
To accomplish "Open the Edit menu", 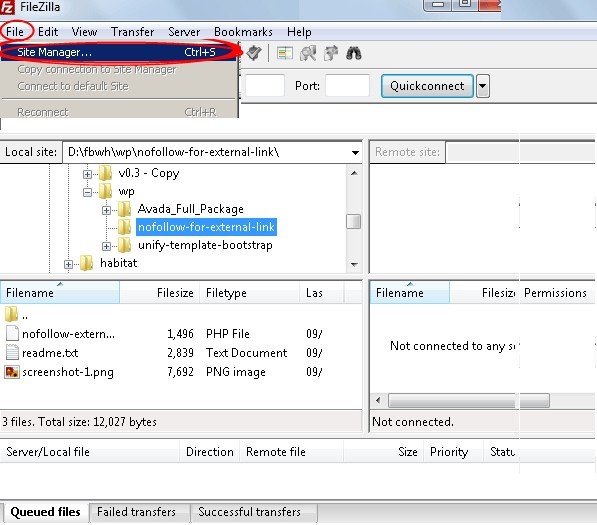I will click(x=48, y=32).
